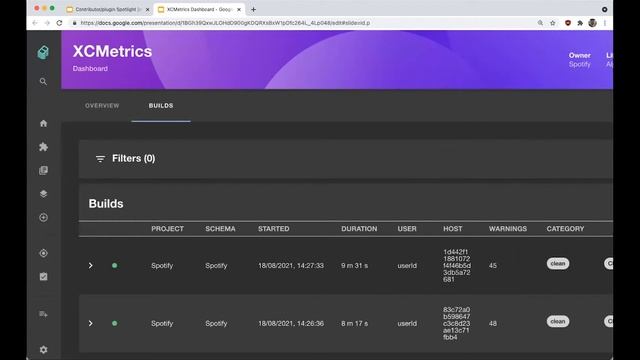Sort by DURATION column header
The height and width of the screenshot is (360, 640).
coord(359,229)
